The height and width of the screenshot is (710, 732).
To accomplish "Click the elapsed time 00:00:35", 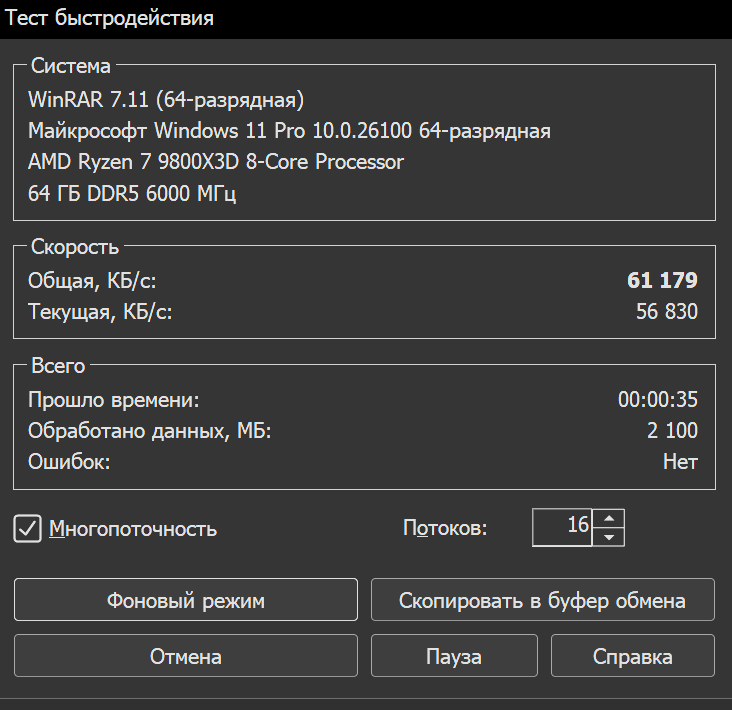I will tap(658, 400).
